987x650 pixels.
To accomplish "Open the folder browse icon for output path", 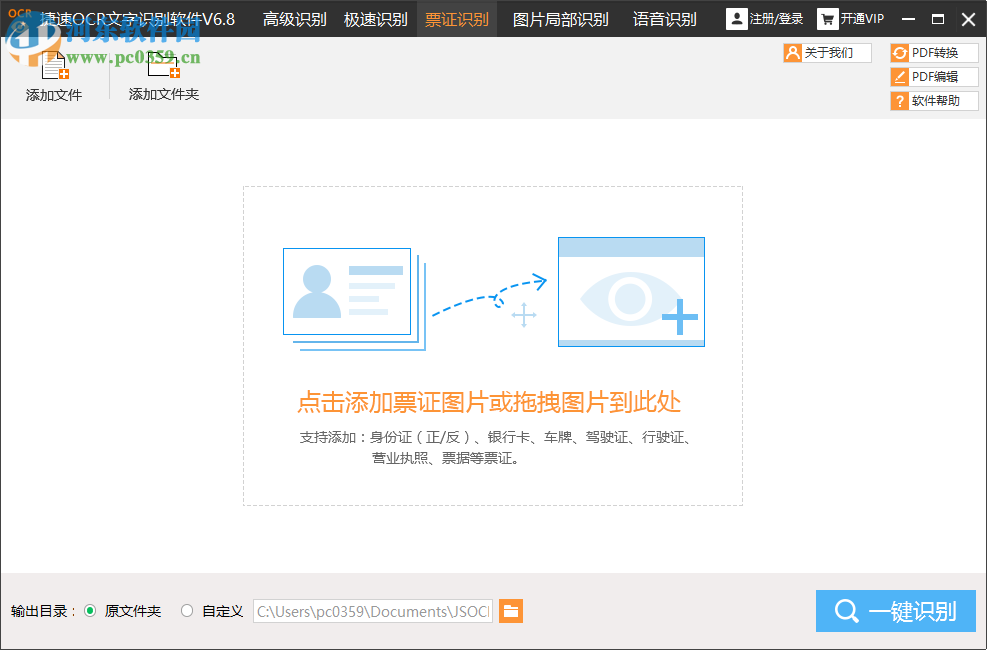I will pyautogui.click(x=510, y=611).
